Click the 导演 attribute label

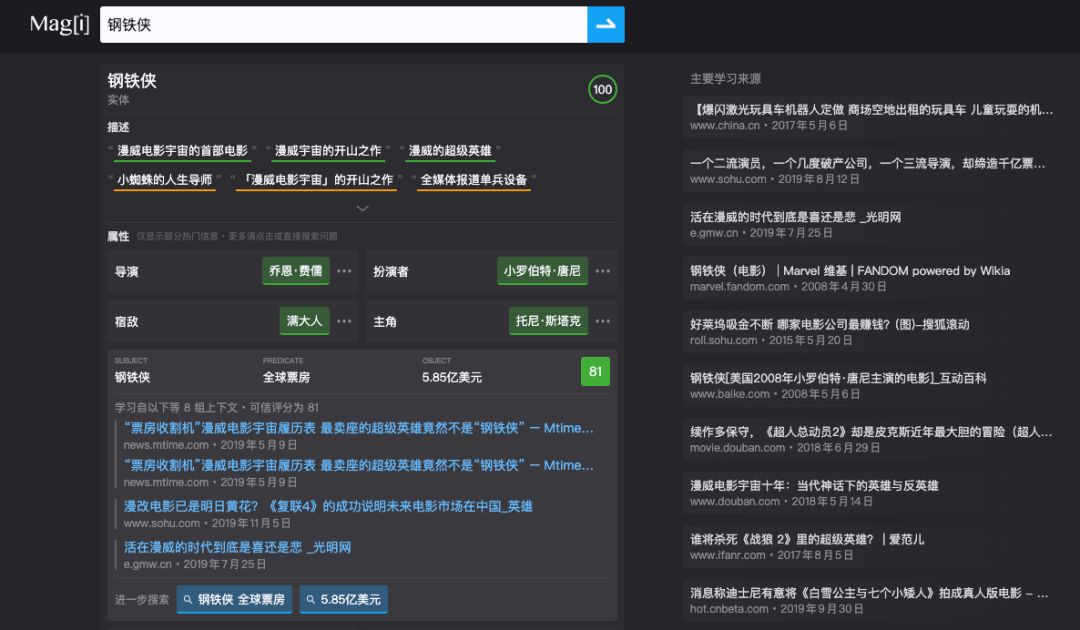(127, 272)
